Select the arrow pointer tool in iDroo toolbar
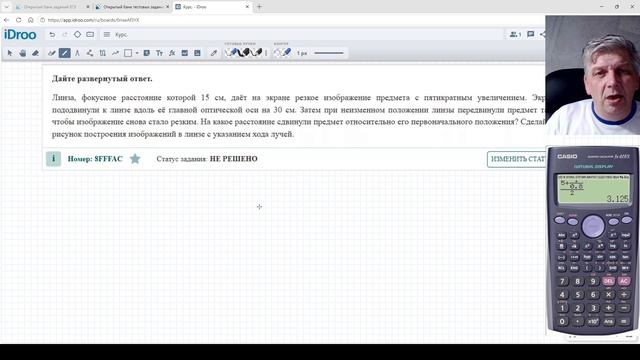Screen dimensions: 640x360 tap(10, 53)
